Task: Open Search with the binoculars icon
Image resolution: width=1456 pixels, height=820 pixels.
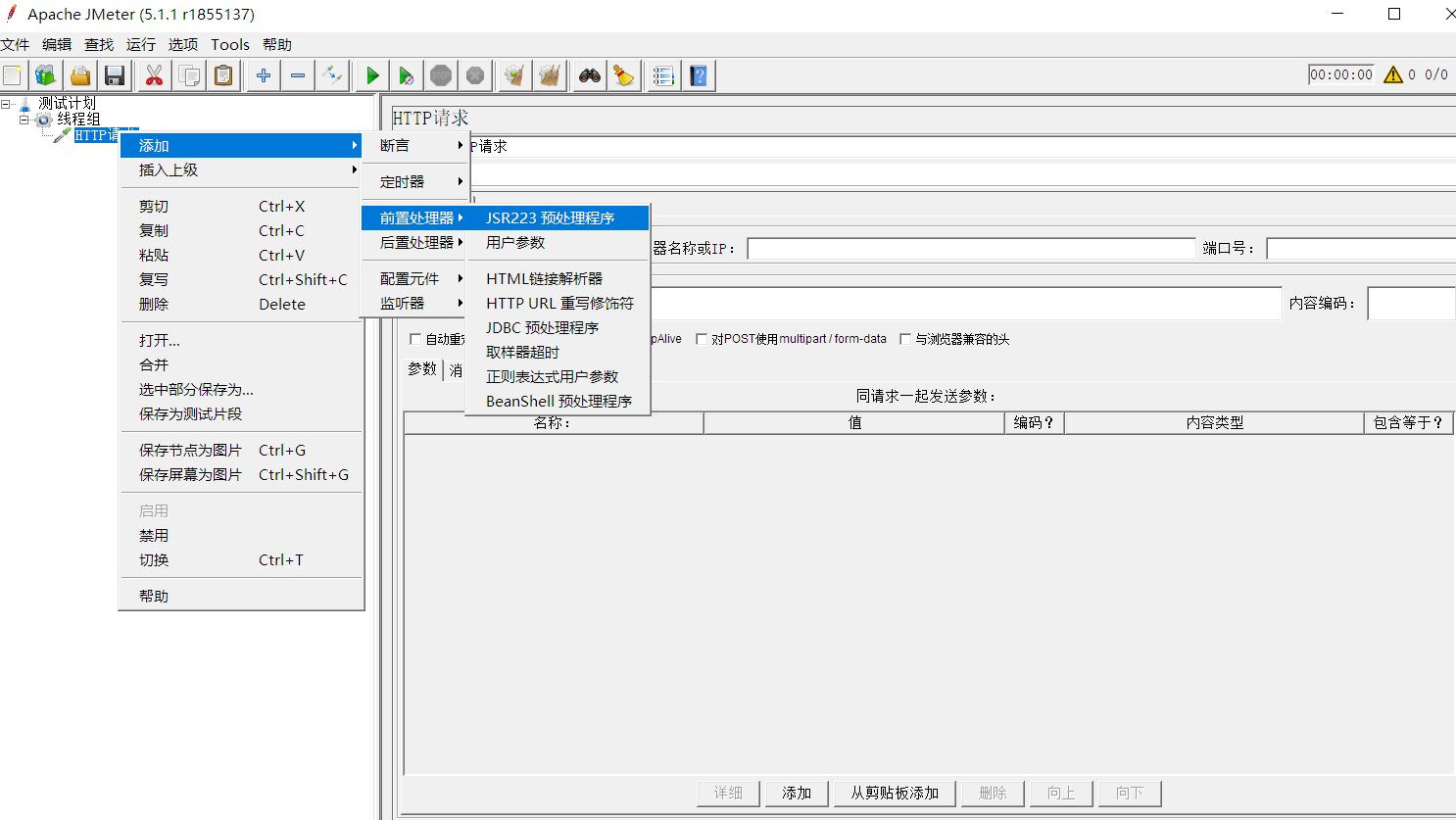Action: (x=589, y=75)
